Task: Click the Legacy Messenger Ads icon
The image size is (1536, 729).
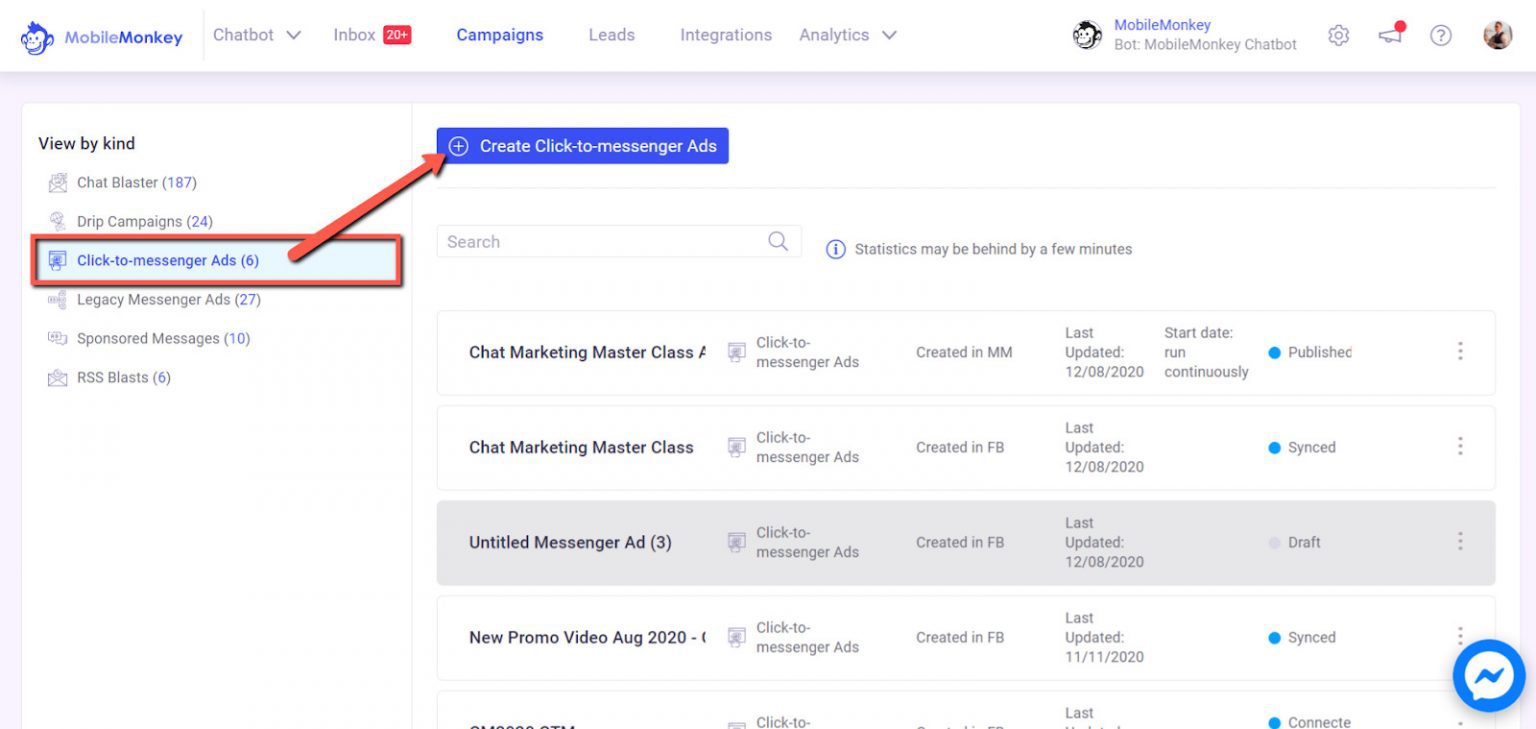Action: point(57,299)
